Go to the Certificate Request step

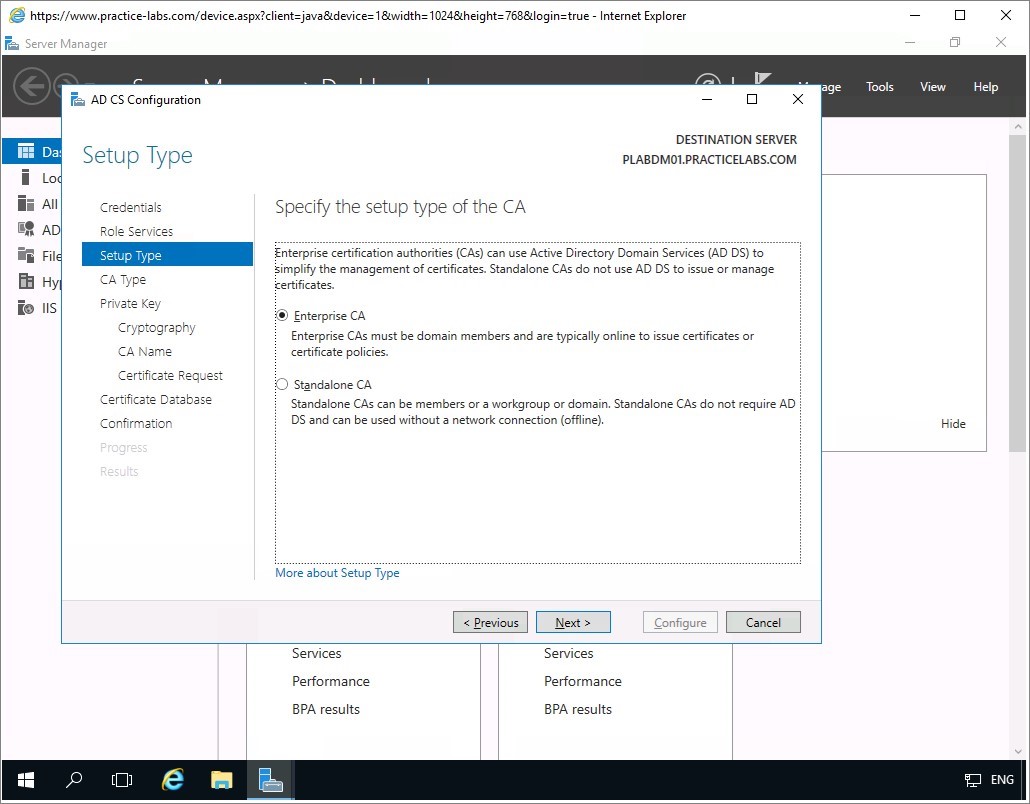(x=170, y=375)
